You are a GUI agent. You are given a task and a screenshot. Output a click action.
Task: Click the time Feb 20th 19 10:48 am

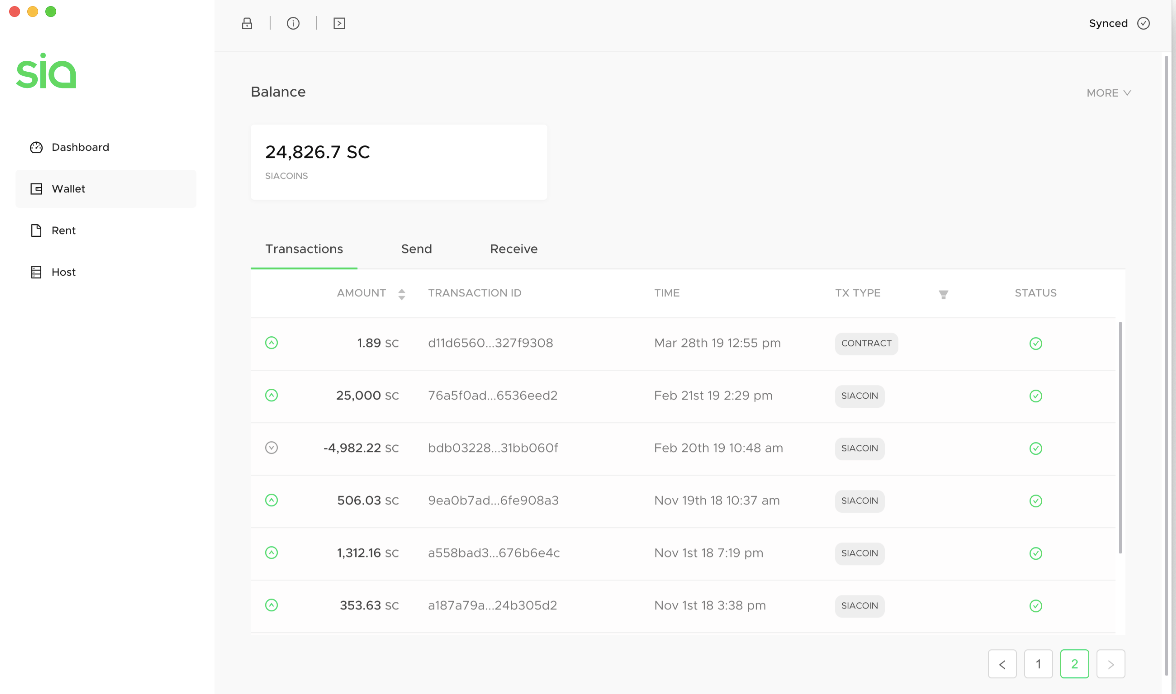(x=718, y=448)
